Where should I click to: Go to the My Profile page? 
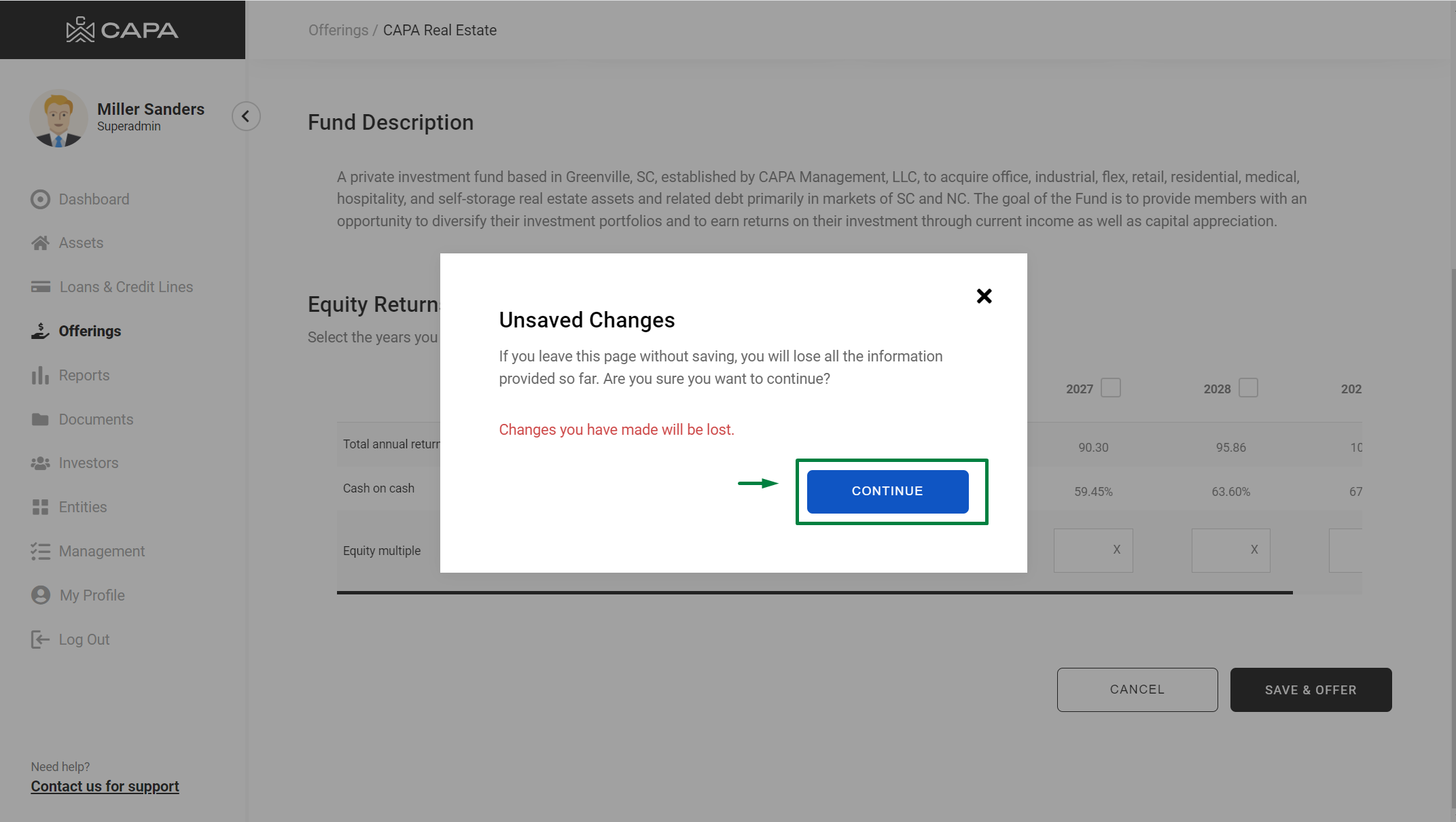pyautogui.click(x=92, y=595)
